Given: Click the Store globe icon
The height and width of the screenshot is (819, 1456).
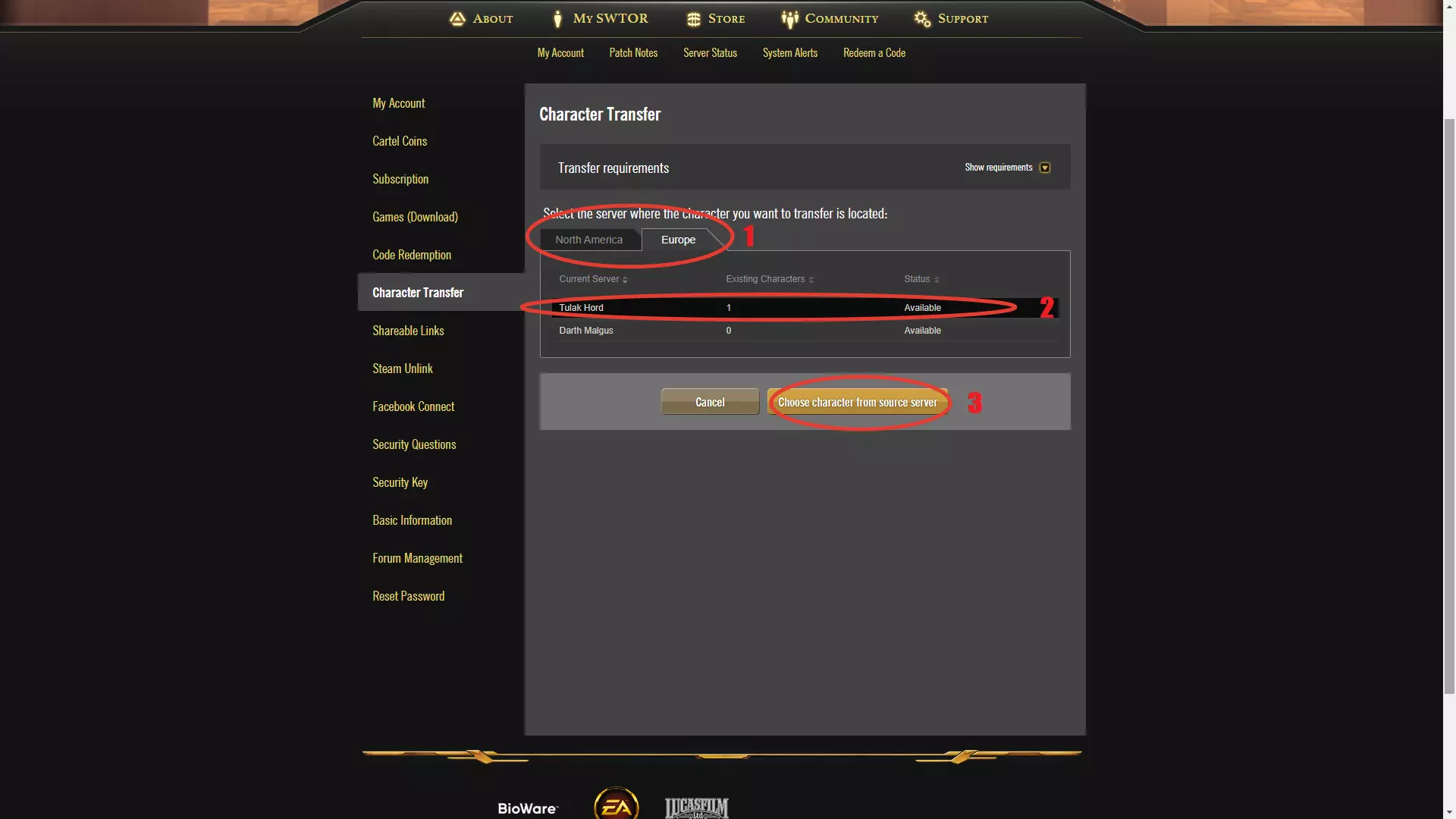Looking at the screenshot, I should pos(693,20).
